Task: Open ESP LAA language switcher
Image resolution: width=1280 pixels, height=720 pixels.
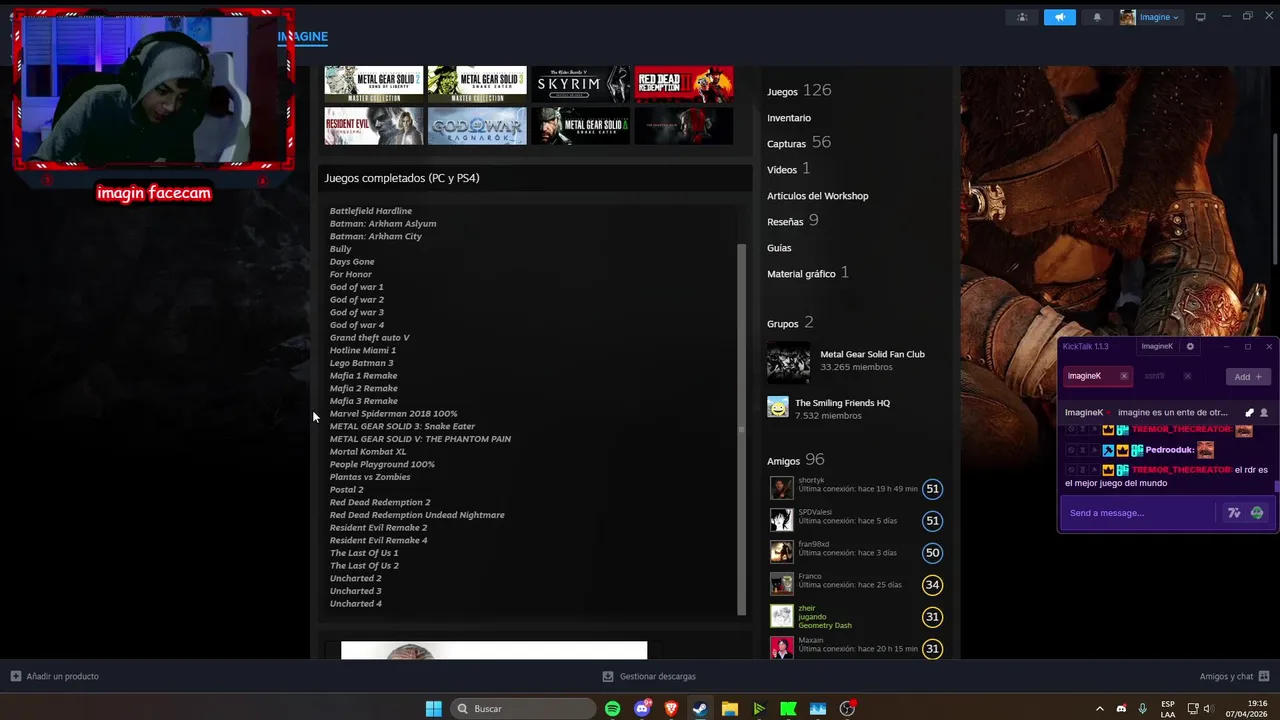Action: [1168, 709]
